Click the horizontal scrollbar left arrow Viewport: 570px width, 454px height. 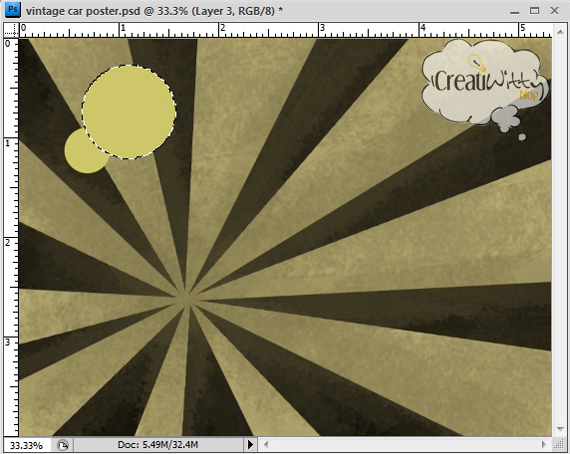[266, 444]
